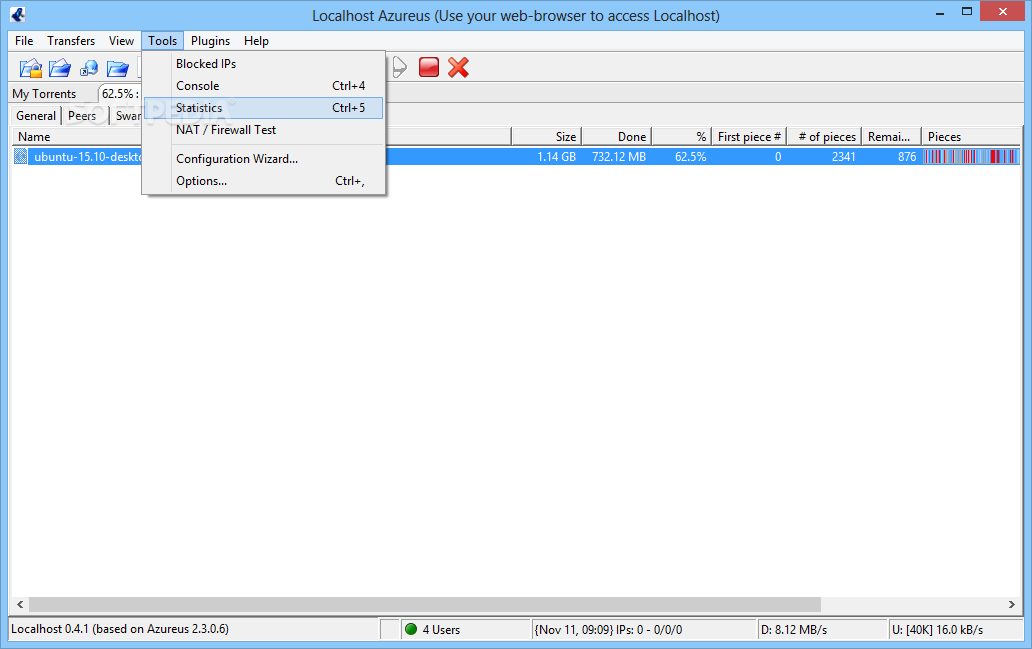Click the second open-torrent folder icon
Screen dimensions: 1032x649
[x=59, y=68]
